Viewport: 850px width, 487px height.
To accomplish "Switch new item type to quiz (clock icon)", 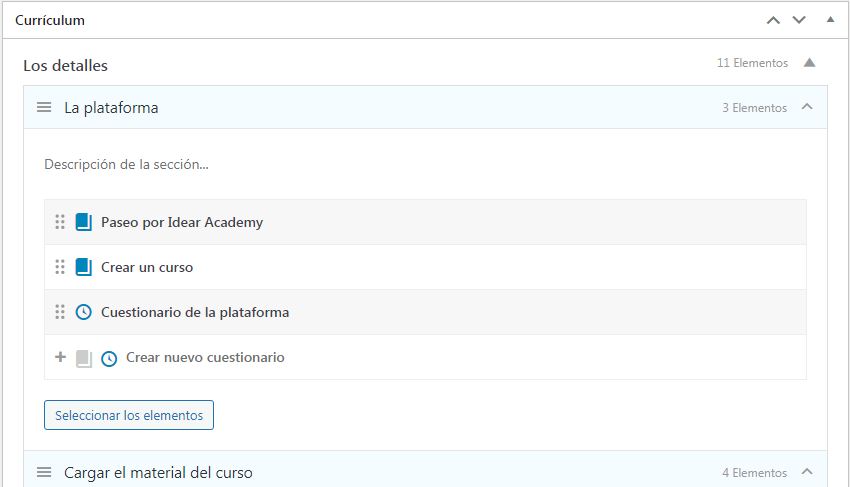I will 109,358.
